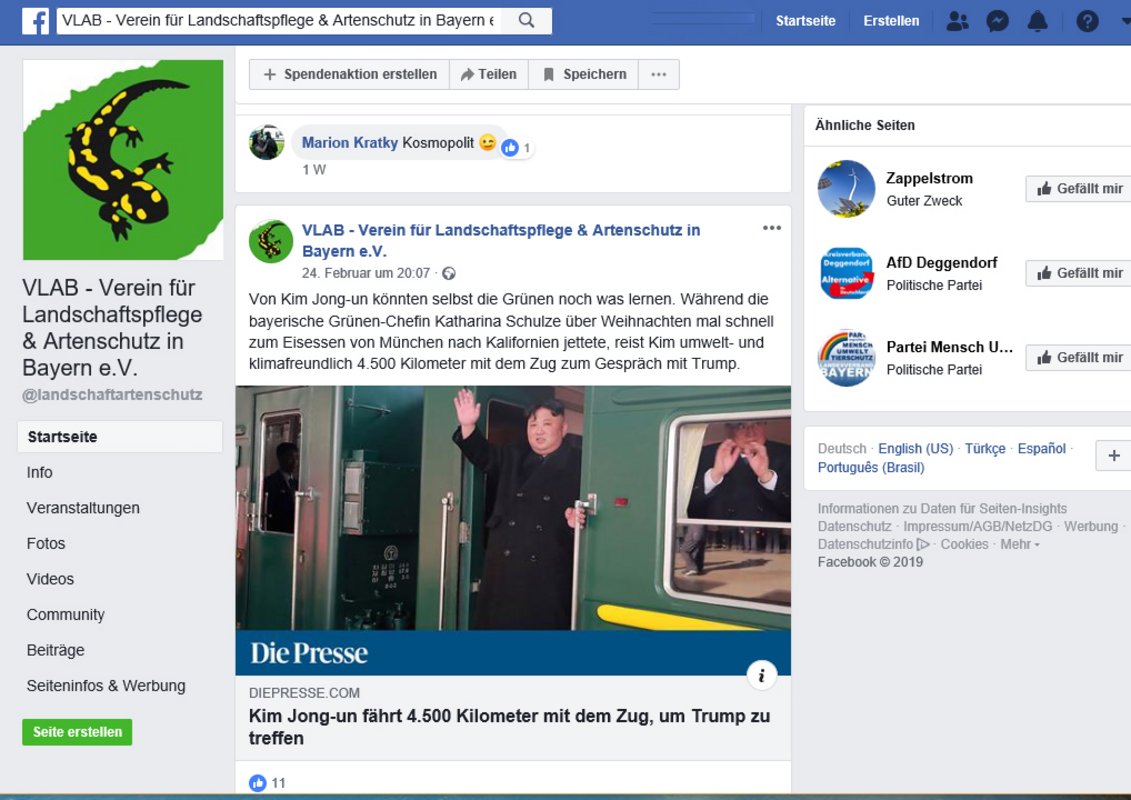The width and height of the screenshot is (1131, 800).
Task: Click the Speichern button
Action: [584, 74]
